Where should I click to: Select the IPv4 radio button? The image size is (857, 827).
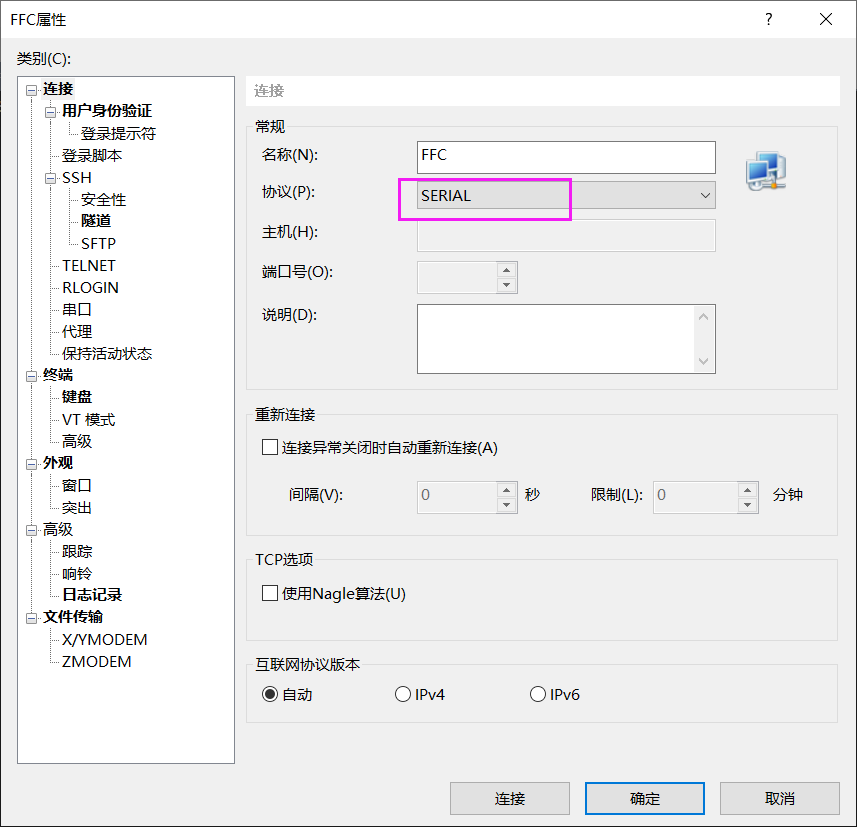(x=403, y=694)
